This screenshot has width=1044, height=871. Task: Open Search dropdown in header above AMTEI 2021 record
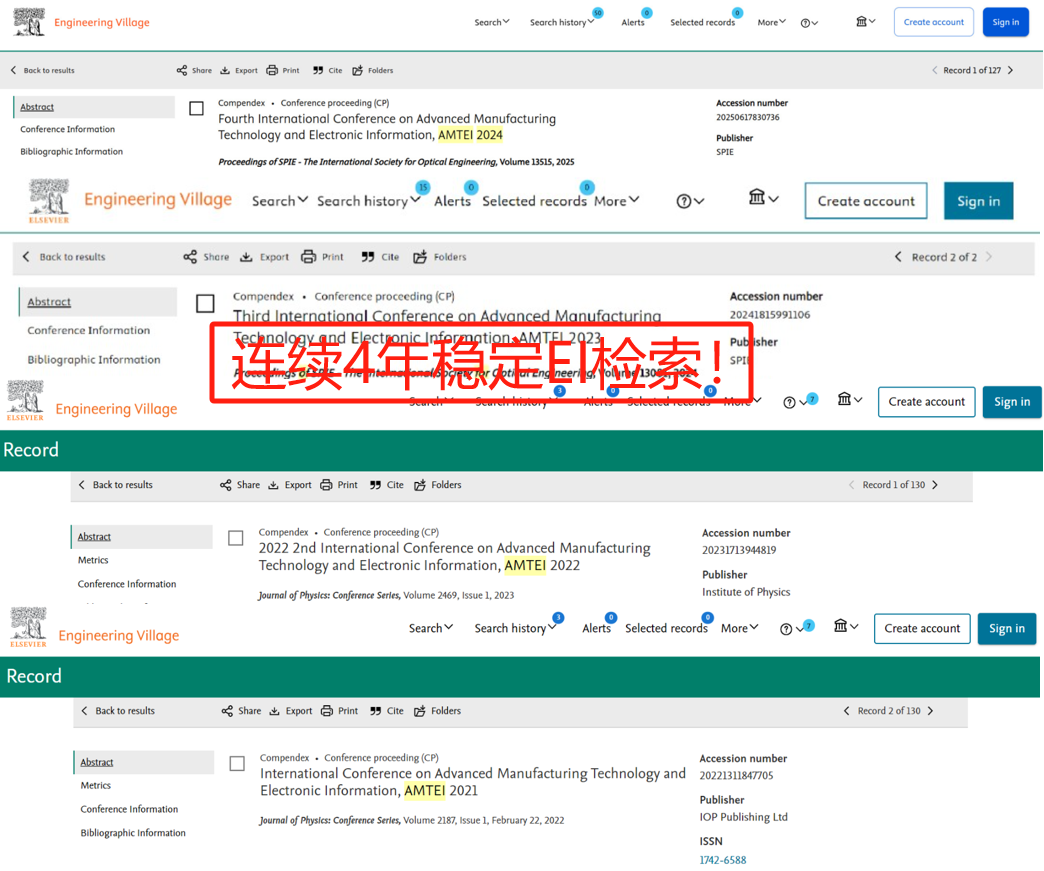click(x=431, y=628)
